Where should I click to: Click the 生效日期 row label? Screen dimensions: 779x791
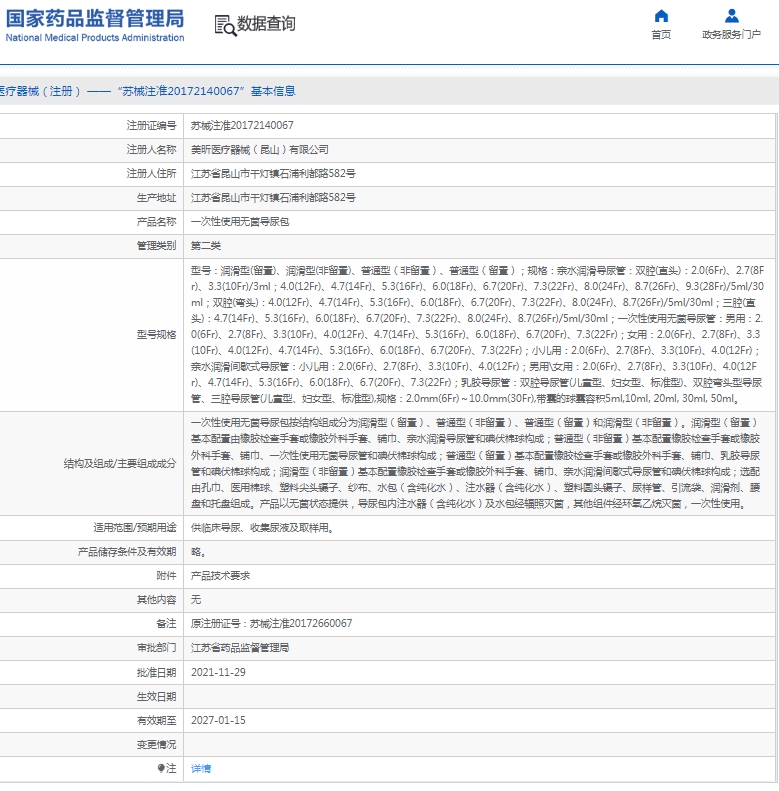pyautogui.click(x=156, y=696)
